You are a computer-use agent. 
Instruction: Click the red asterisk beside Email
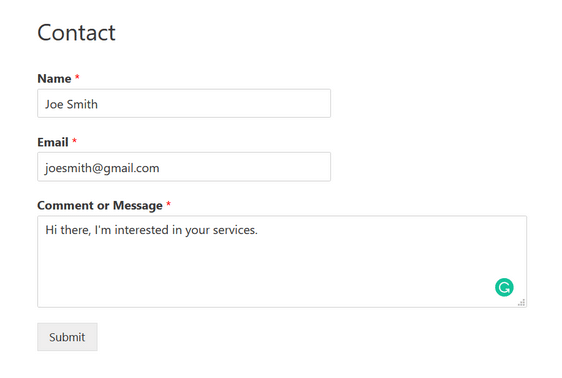(x=74, y=141)
